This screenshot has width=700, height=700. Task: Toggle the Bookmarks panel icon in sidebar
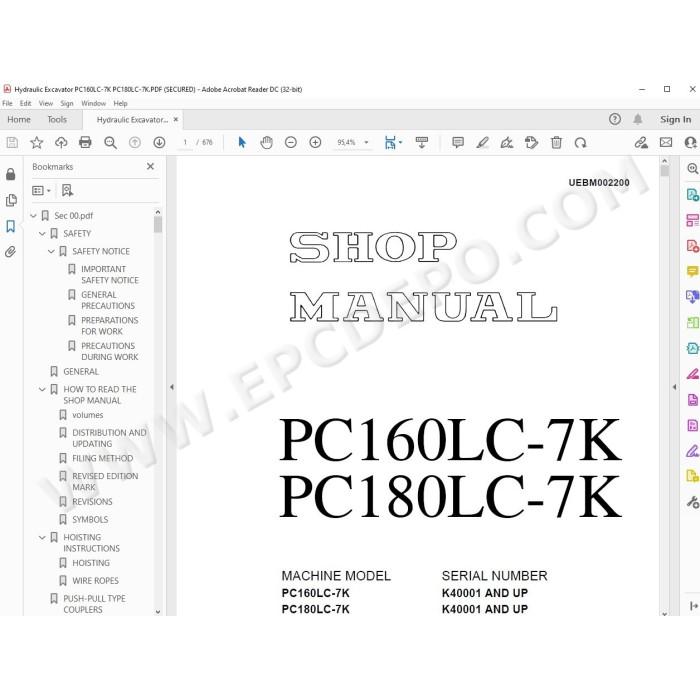[11, 226]
